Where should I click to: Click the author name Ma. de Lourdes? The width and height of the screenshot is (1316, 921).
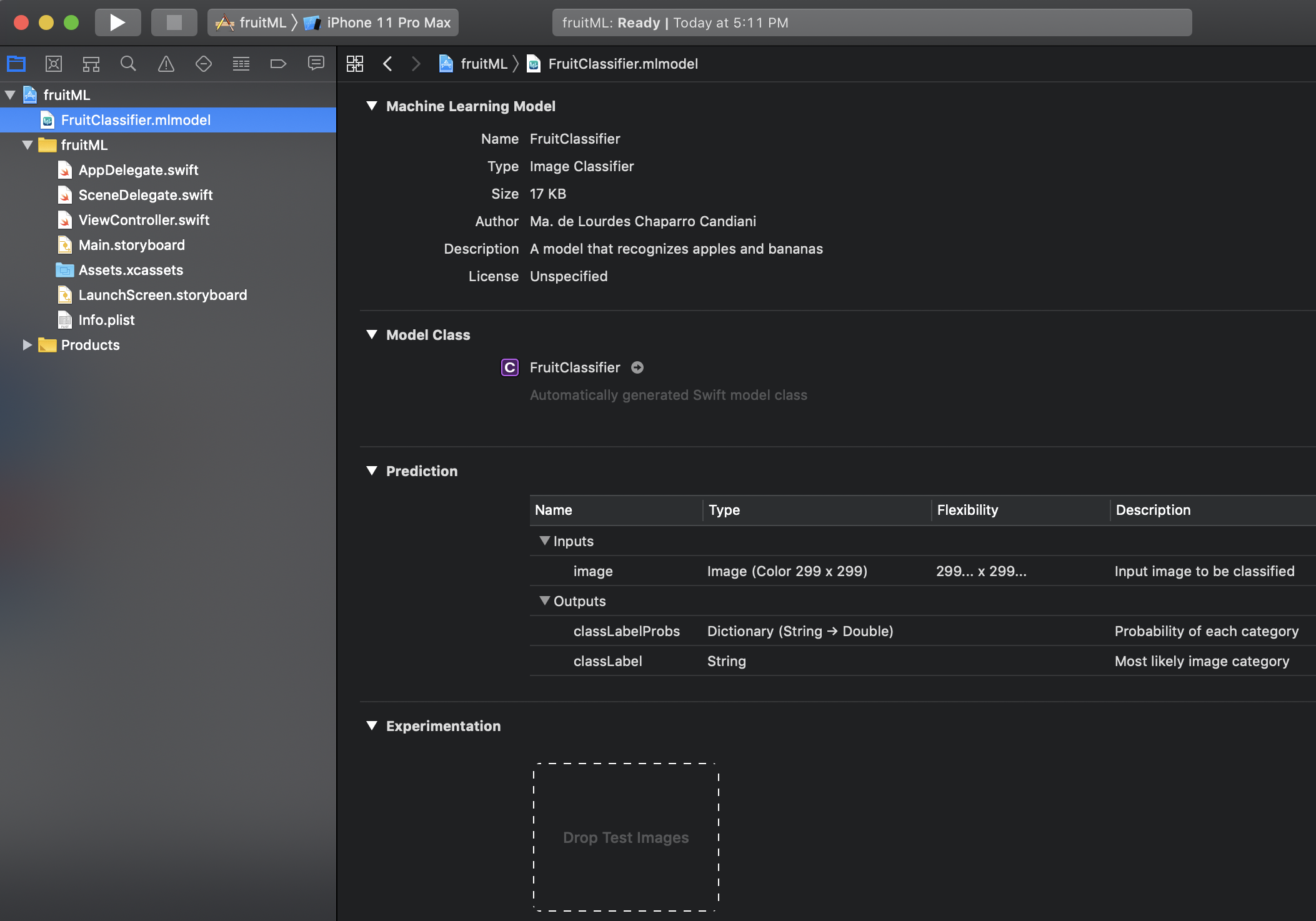(643, 221)
